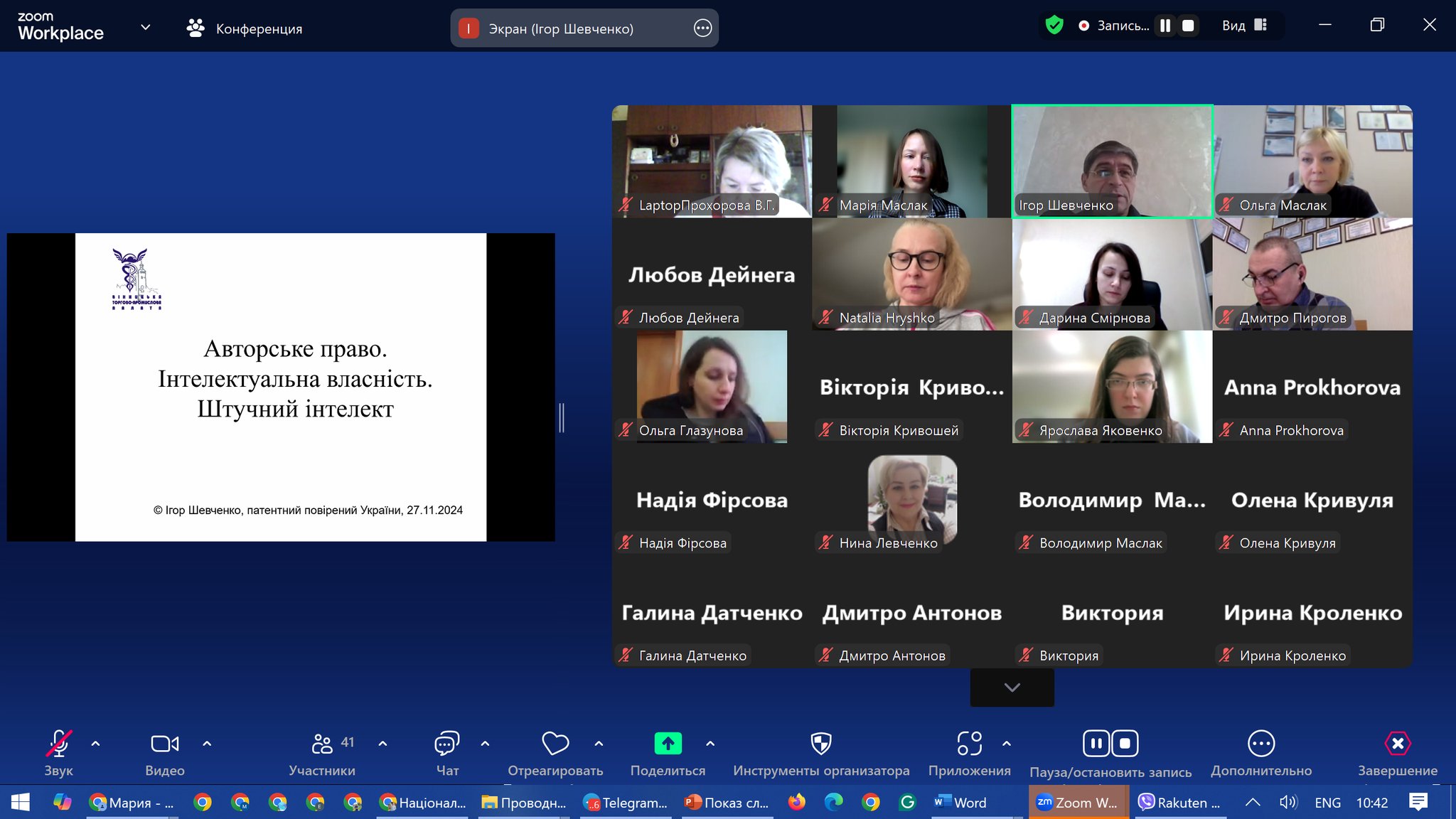Image resolution: width=1456 pixels, height=819 pixels.
Task: Click the green Поделиться share icon
Action: pyautogui.click(x=667, y=744)
